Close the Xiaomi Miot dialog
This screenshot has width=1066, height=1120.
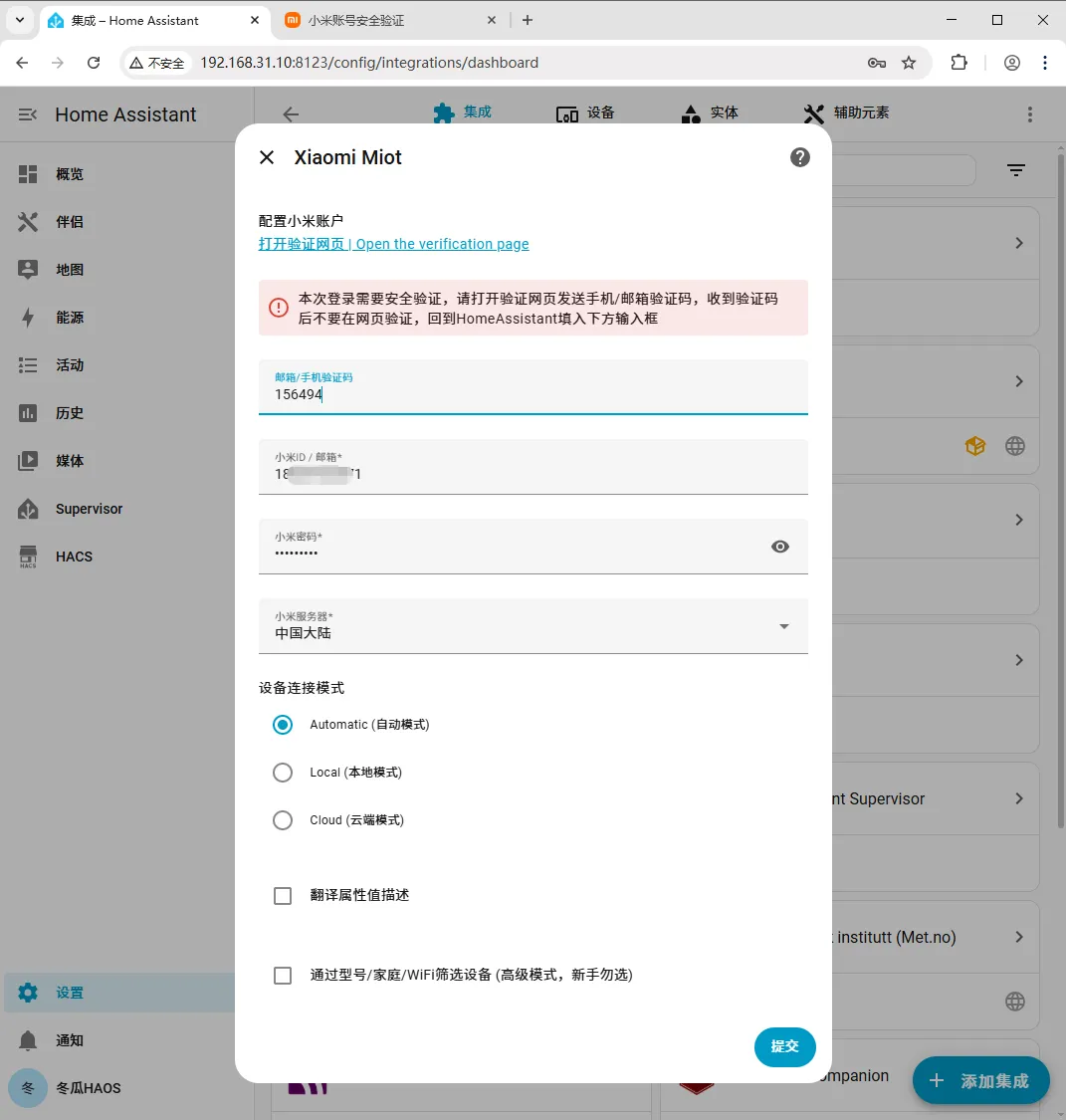coord(267,157)
